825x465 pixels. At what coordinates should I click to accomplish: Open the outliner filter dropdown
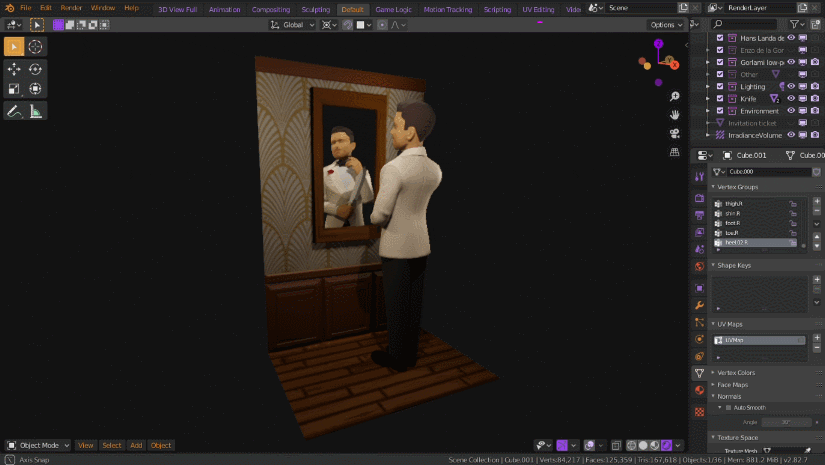pos(798,24)
